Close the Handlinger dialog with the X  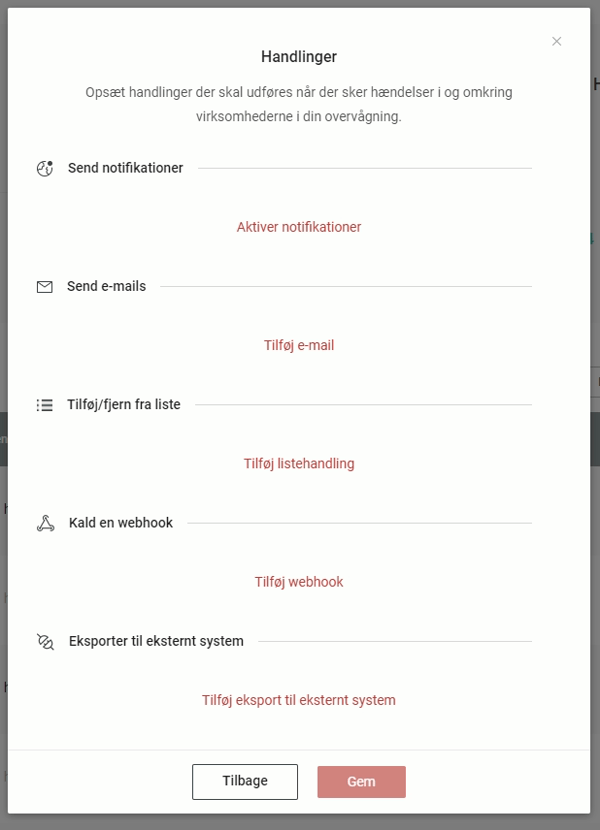pos(557,41)
